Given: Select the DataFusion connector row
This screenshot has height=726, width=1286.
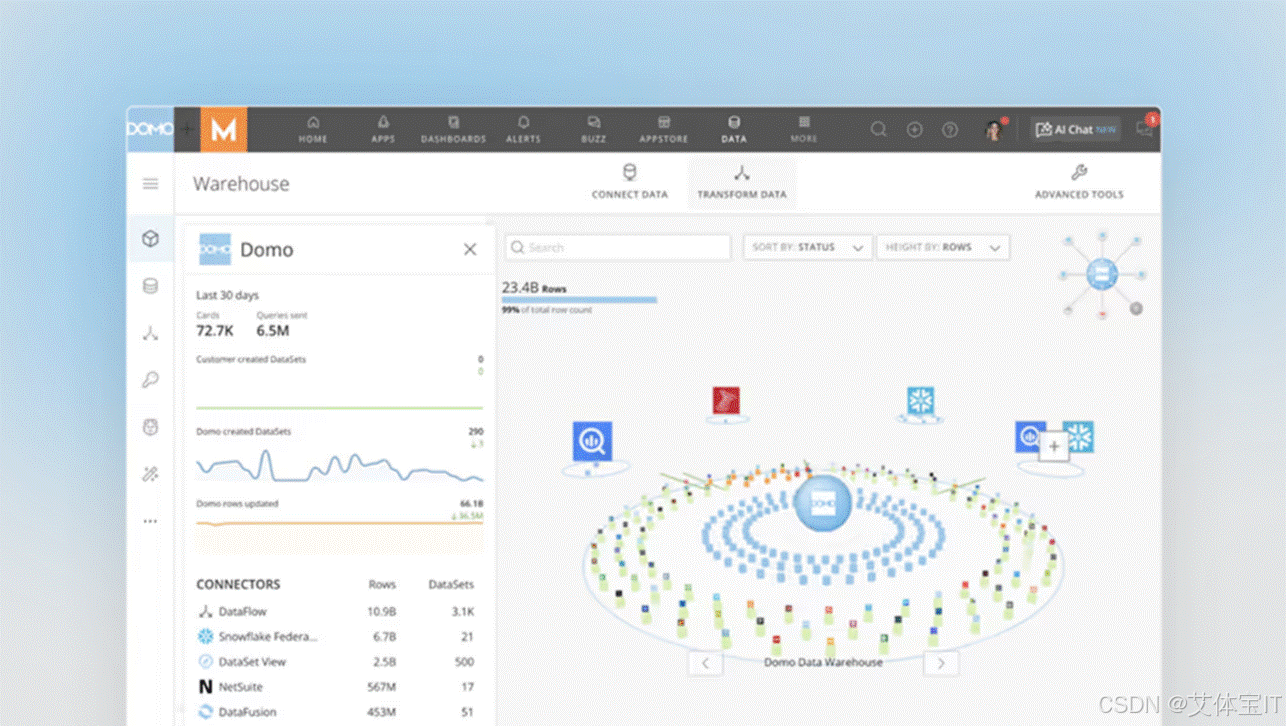Looking at the screenshot, I should pyautogui.click(x=336, y=712).
